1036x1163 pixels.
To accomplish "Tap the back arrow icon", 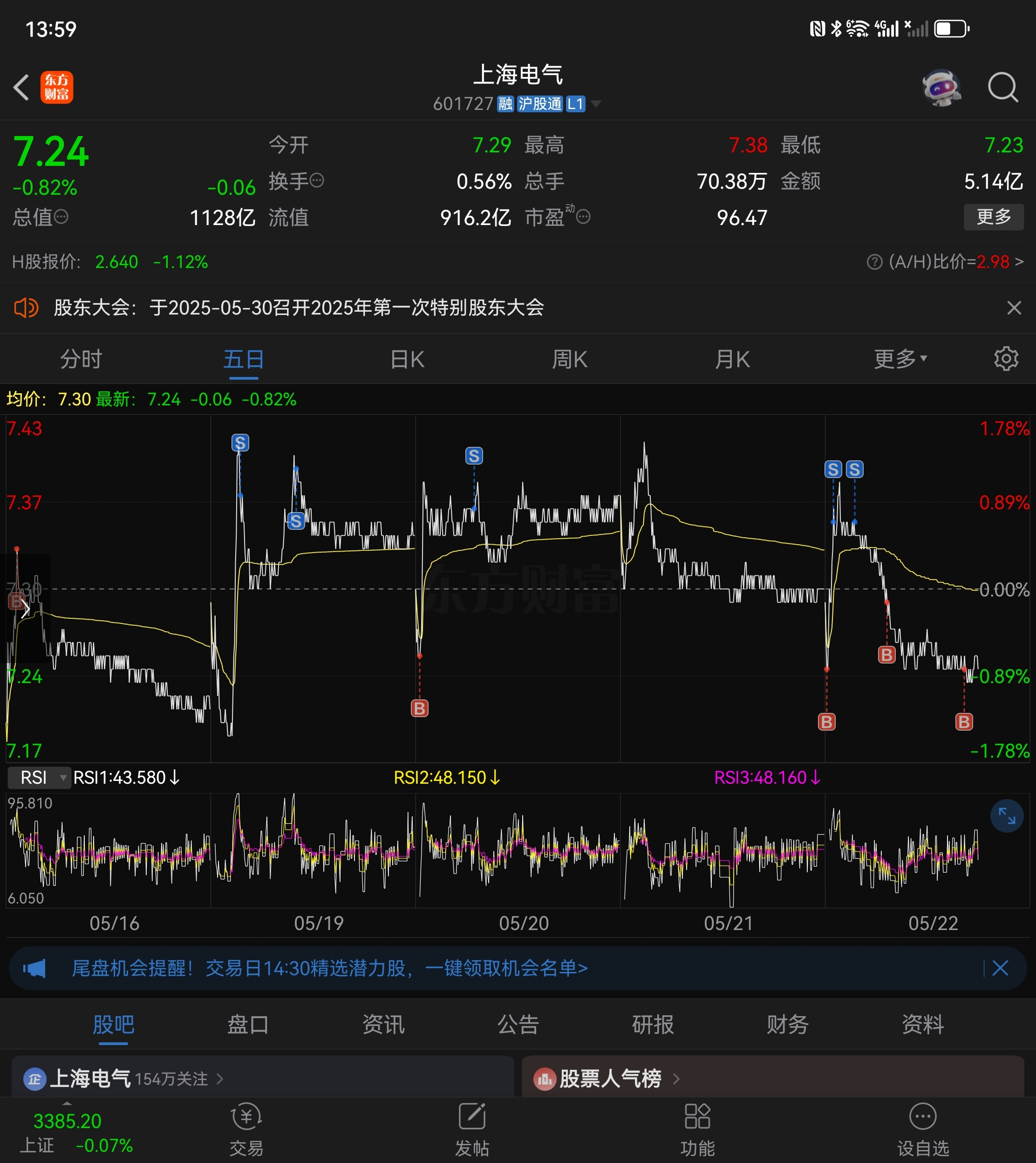I will [x=21, y=87].
